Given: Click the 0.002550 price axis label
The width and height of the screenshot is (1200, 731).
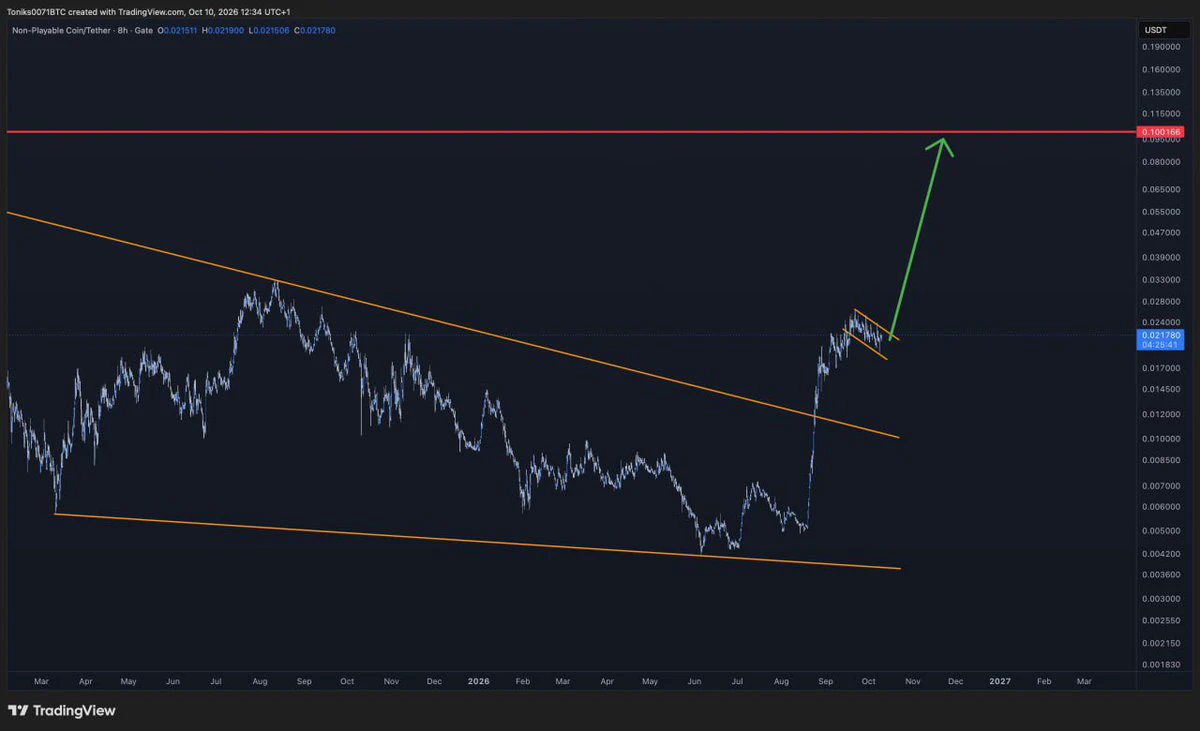Looking at the screenshot, I should [x=1162, y=621].
